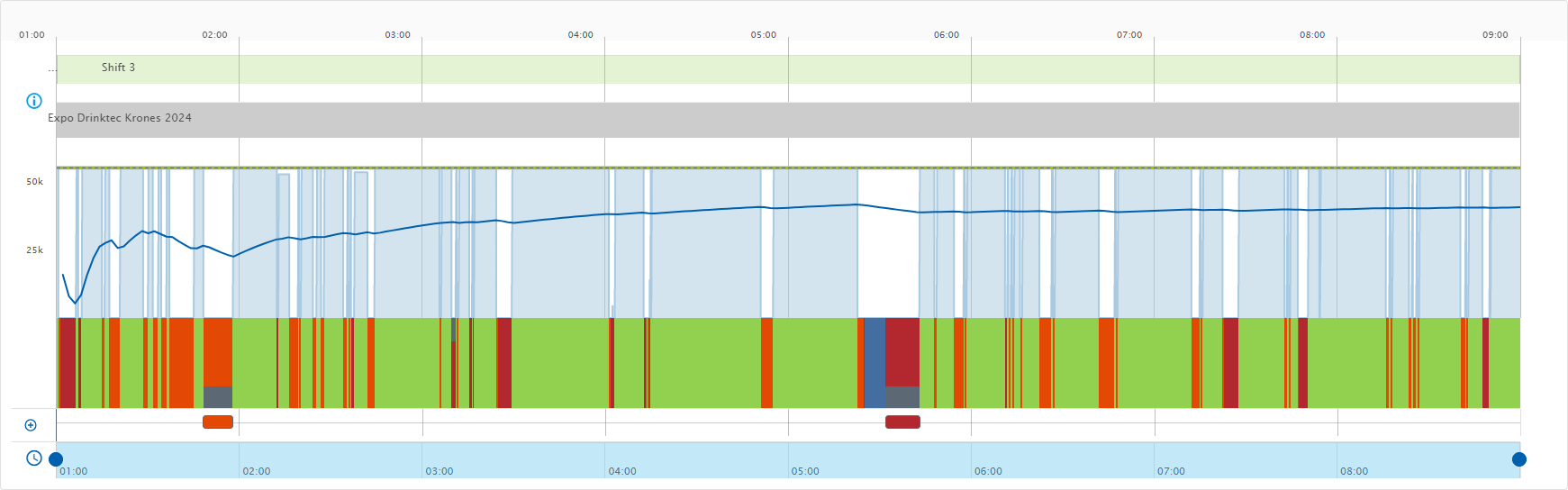
Task: Click the 01:00 label on the top axis
Action: (32, 35)
